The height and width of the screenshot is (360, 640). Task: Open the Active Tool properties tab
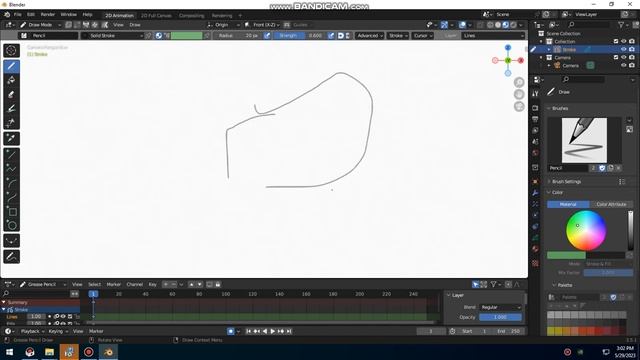pos(536,93)
